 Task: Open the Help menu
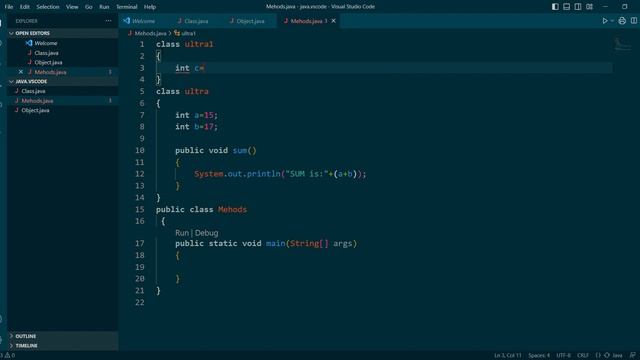(150, 7)
